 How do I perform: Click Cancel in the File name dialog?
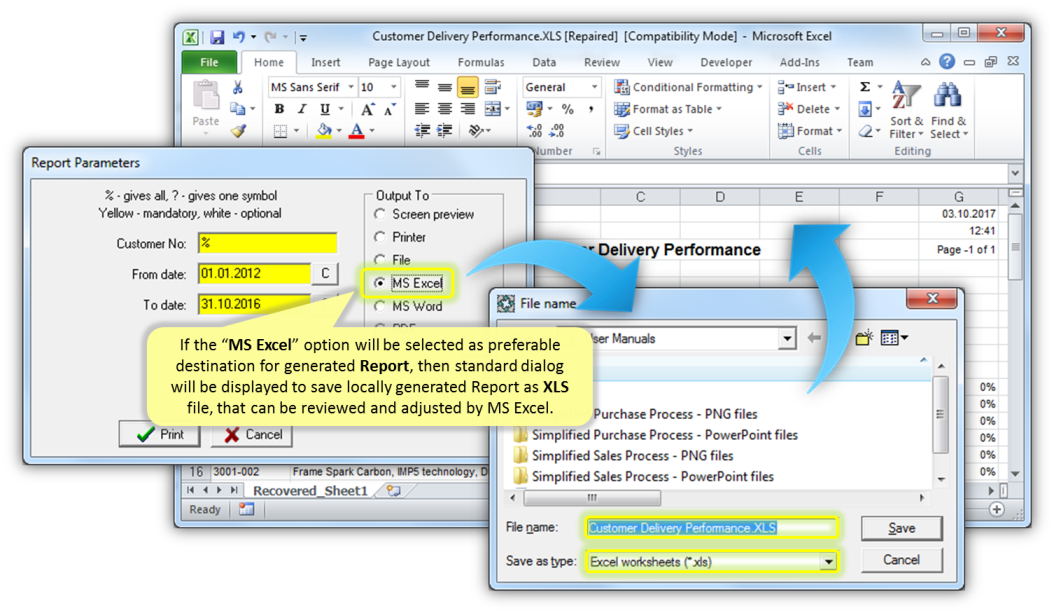coord(901,560)
